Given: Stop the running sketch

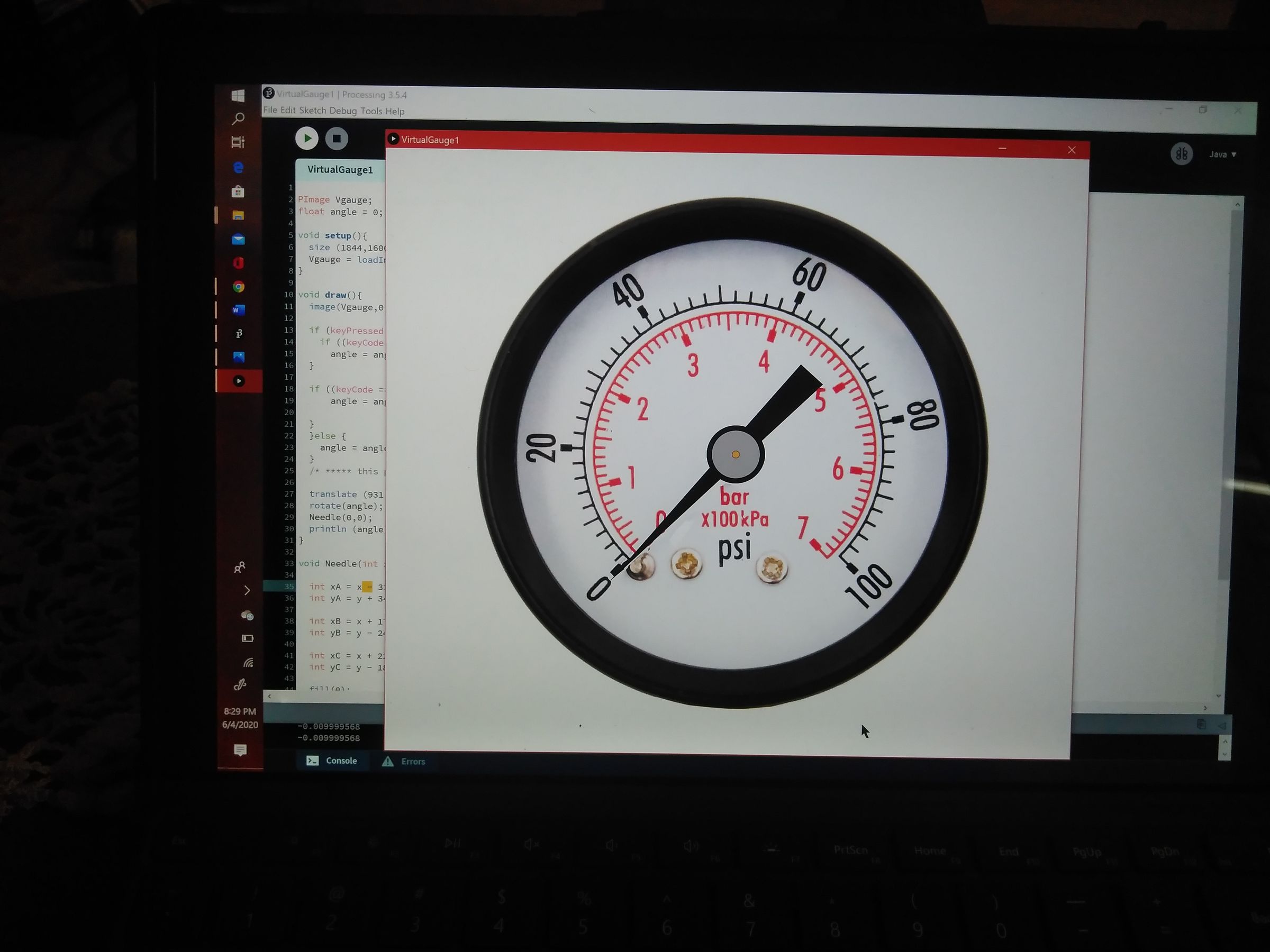Looking at the screenshot, I should pyautogui.click(x=337, y=138).
